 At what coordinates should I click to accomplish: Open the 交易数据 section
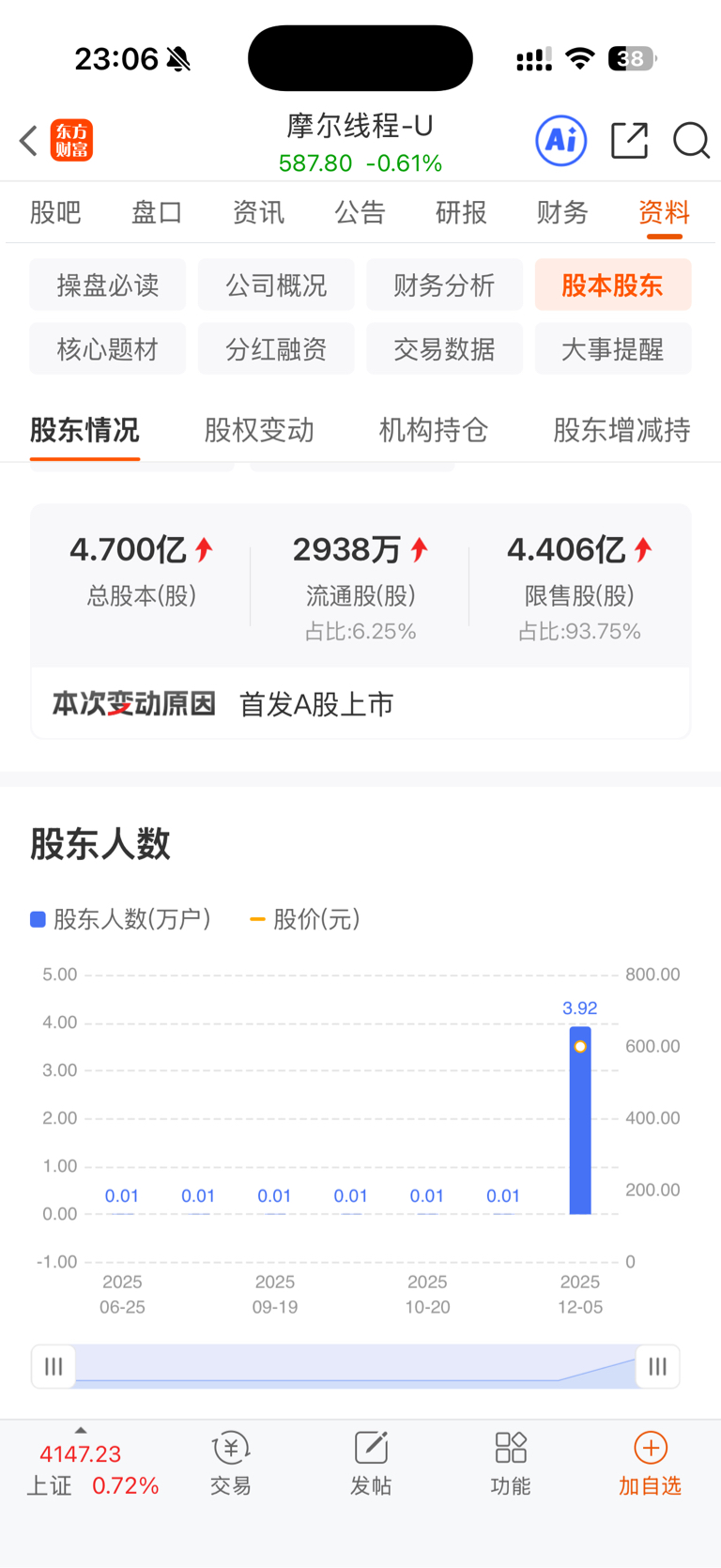444,348
